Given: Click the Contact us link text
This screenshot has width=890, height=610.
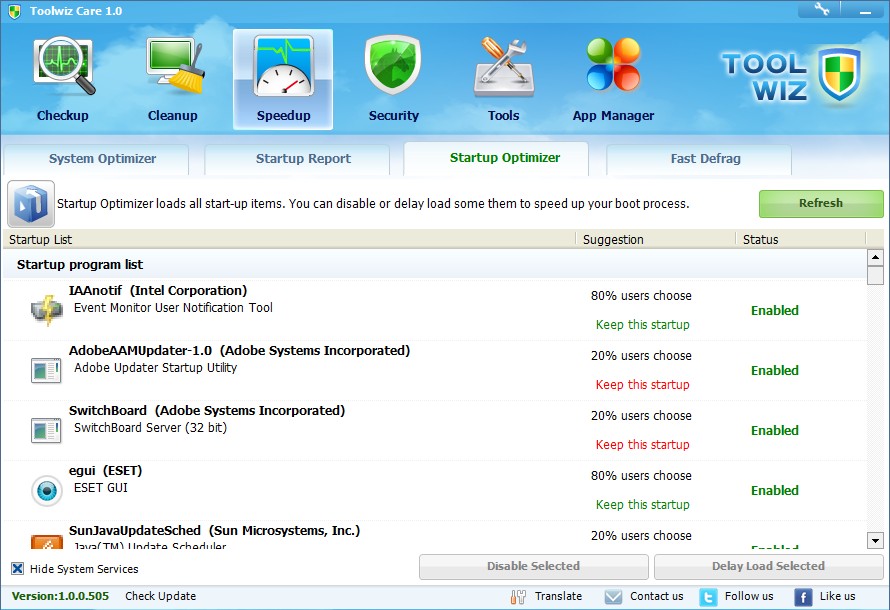Looking at the screenshot, I should (657, 596).
